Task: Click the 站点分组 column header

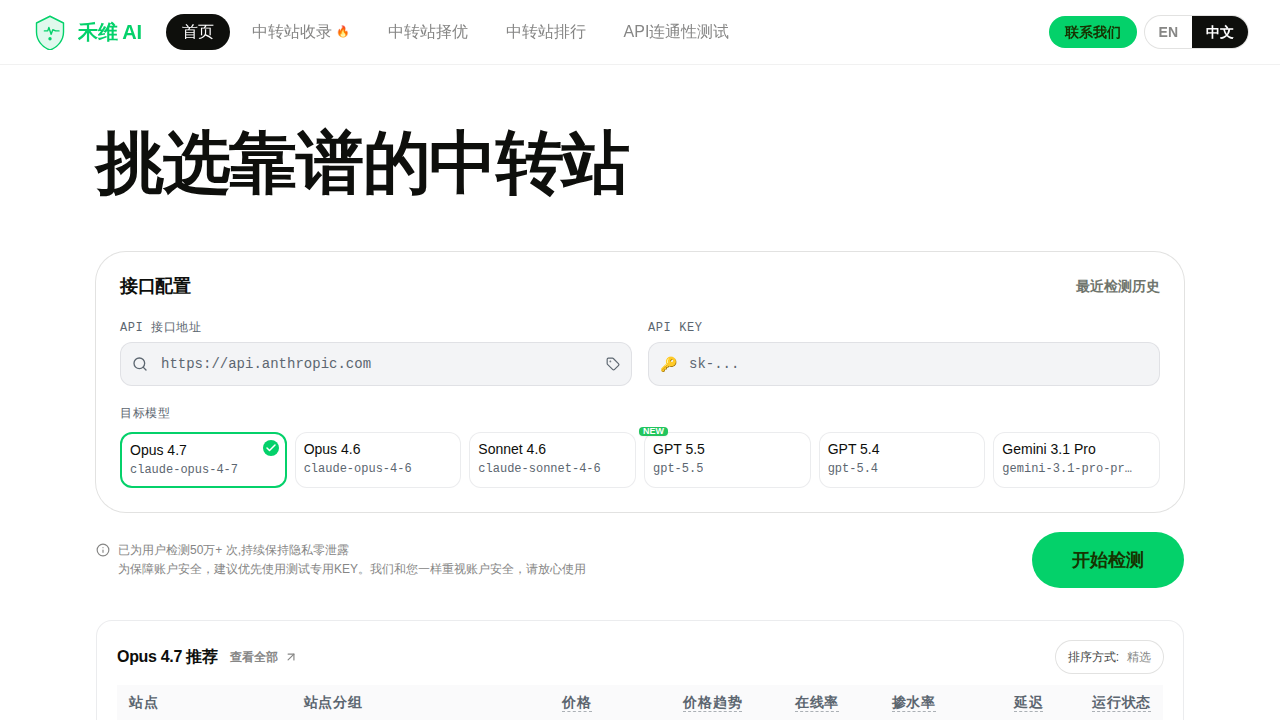Action: pyautogui.click(x=333, y=703)
